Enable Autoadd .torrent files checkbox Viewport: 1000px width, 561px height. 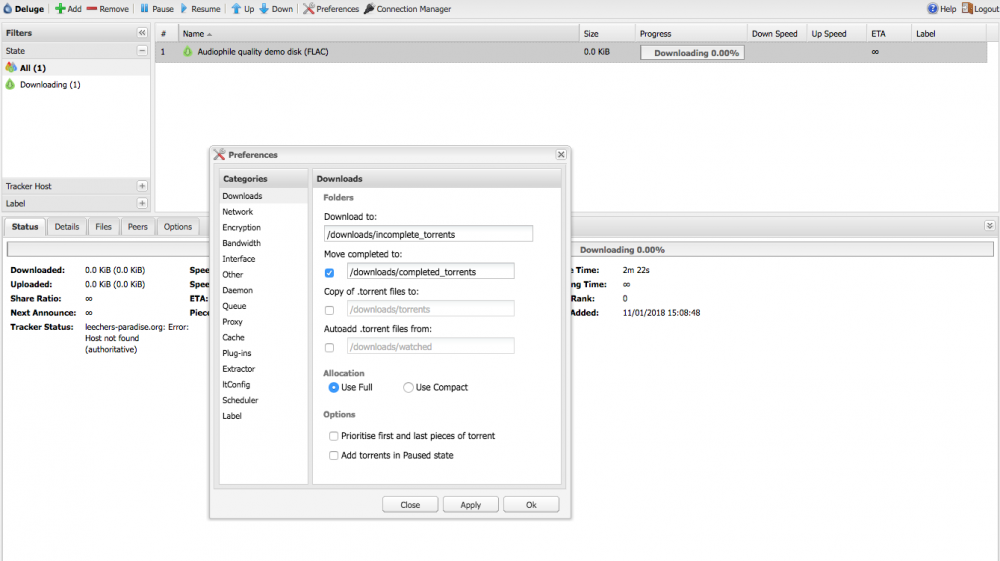pos(329,348)
